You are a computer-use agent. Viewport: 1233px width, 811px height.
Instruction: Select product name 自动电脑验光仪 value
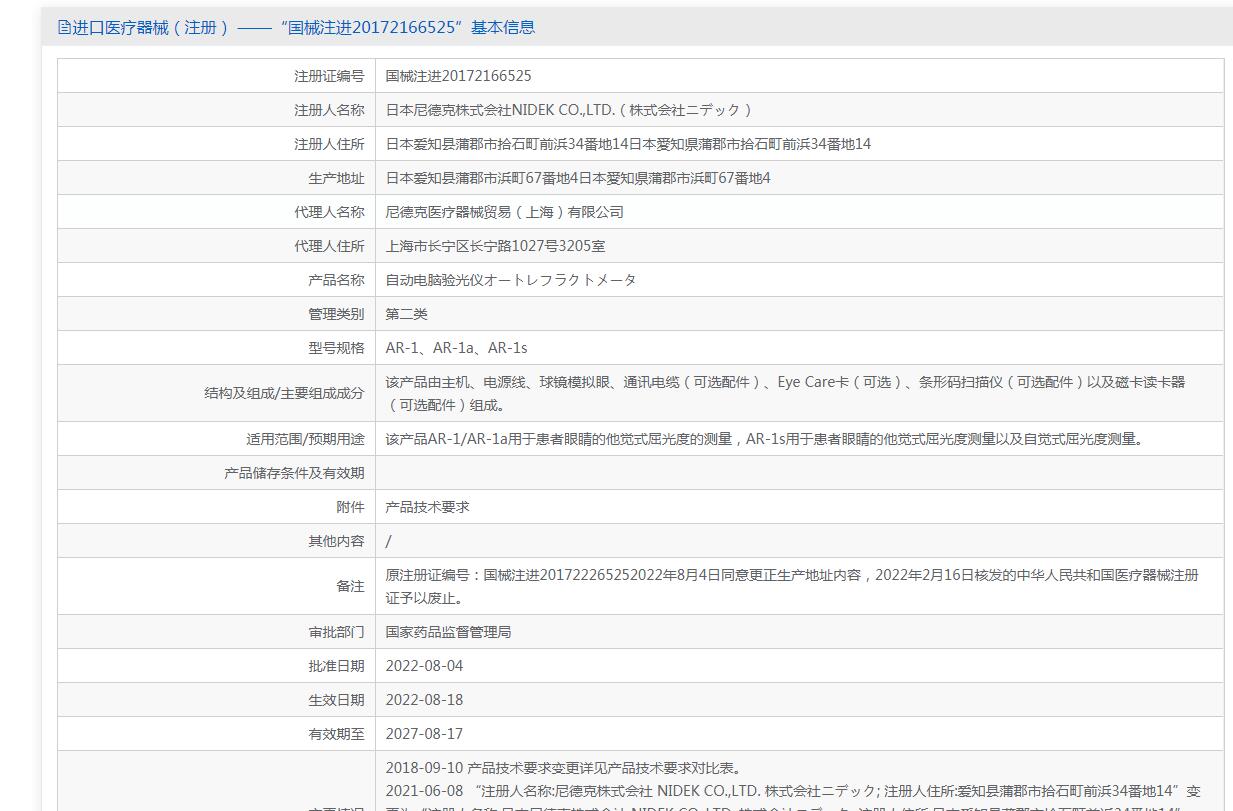point(511,280)
